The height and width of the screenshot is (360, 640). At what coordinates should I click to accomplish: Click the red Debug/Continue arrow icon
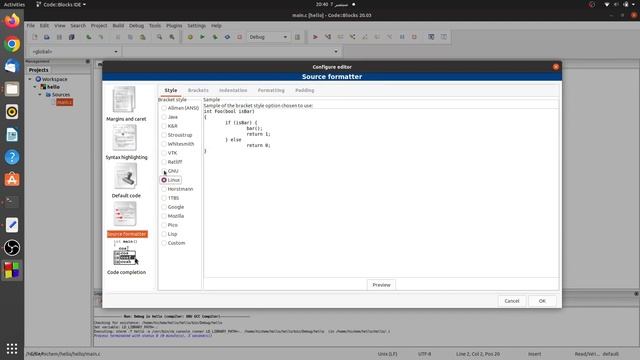coord(315,37)
